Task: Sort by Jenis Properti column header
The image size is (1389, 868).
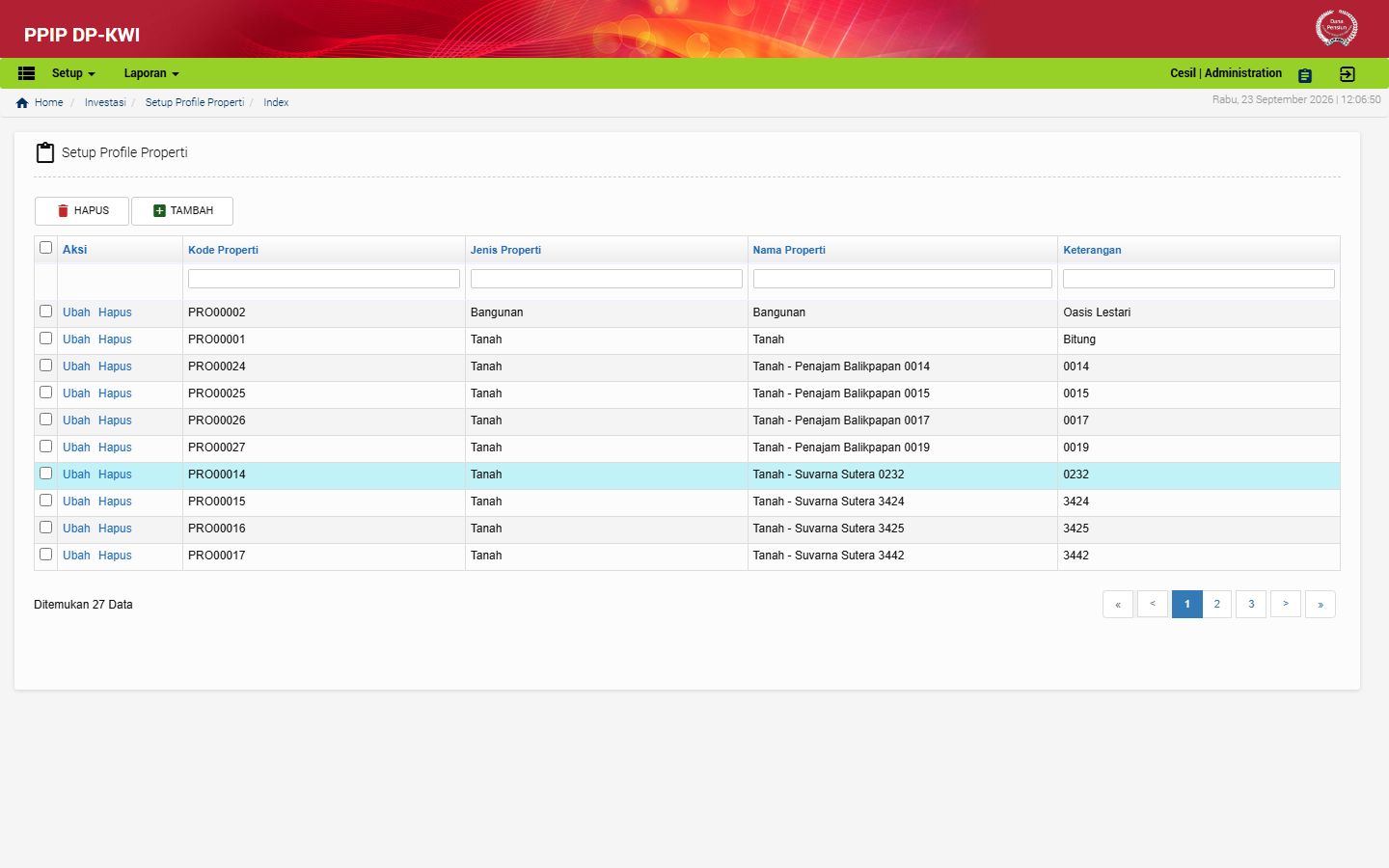Action: (505, 250)
